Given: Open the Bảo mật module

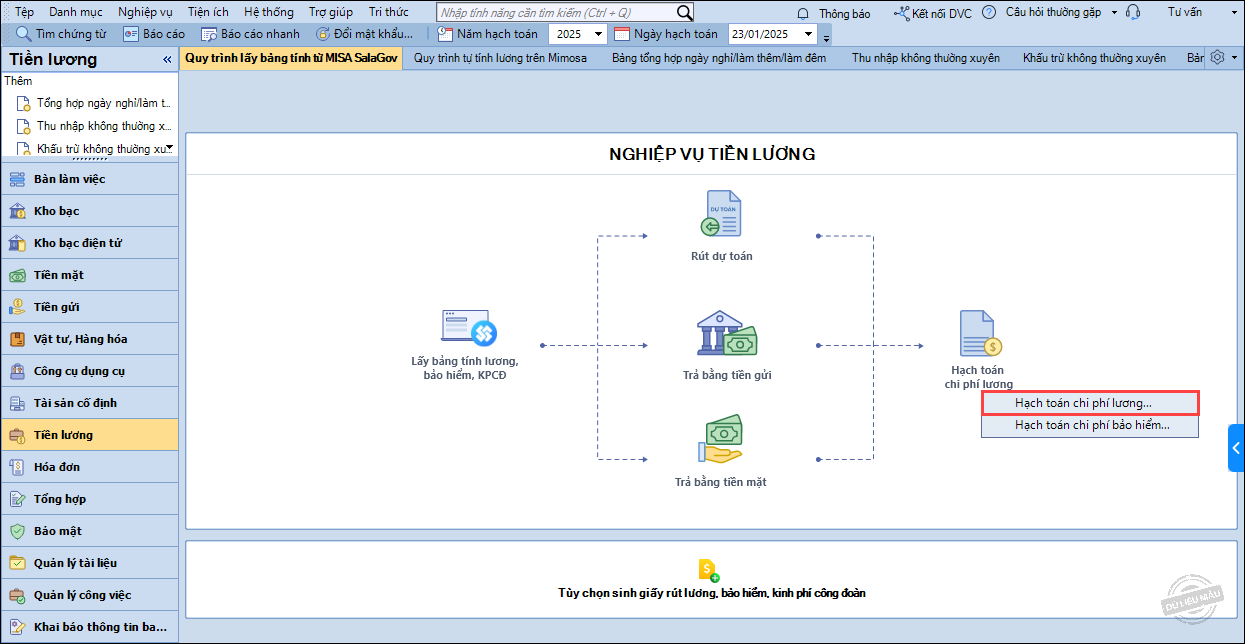Looking at the screenshot, I should 89,531.
